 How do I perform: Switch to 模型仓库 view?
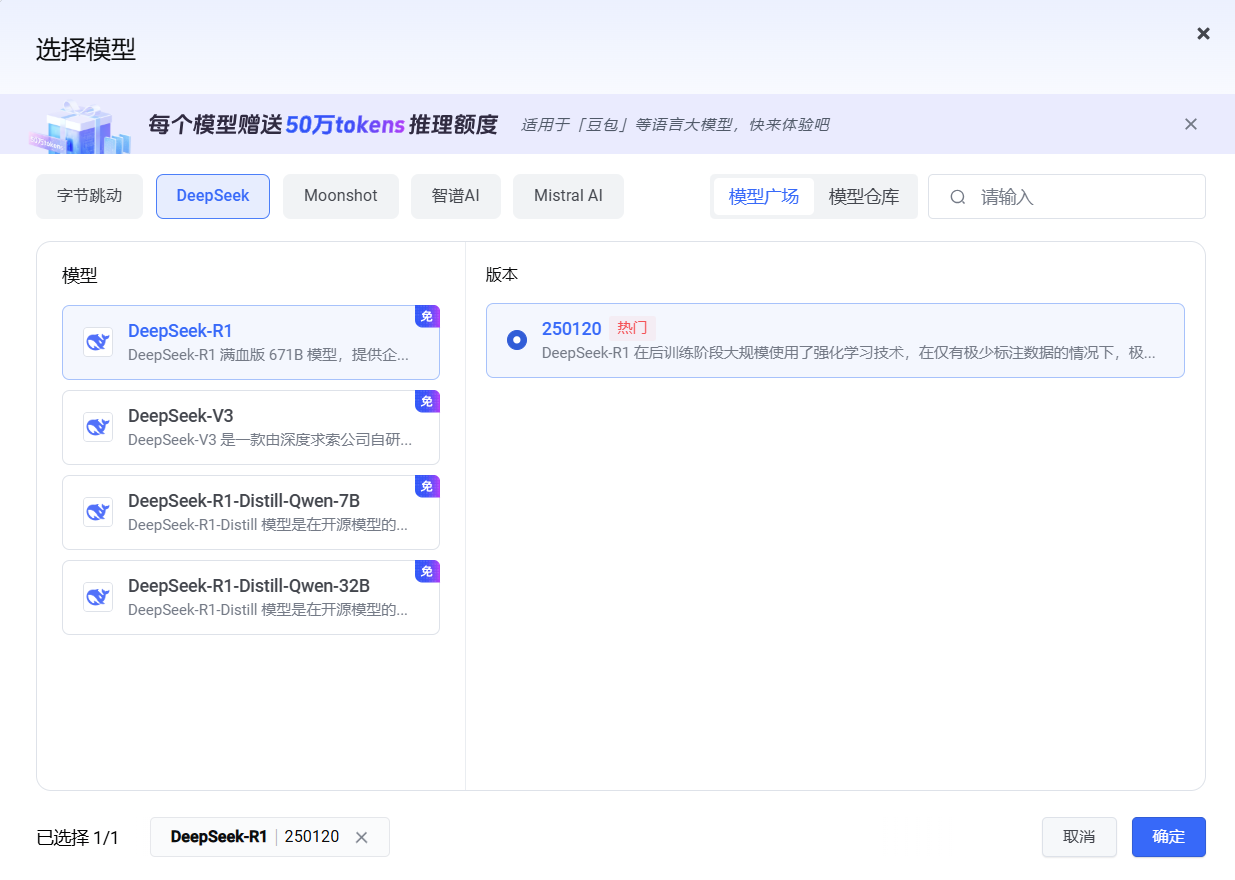point(864,197)
